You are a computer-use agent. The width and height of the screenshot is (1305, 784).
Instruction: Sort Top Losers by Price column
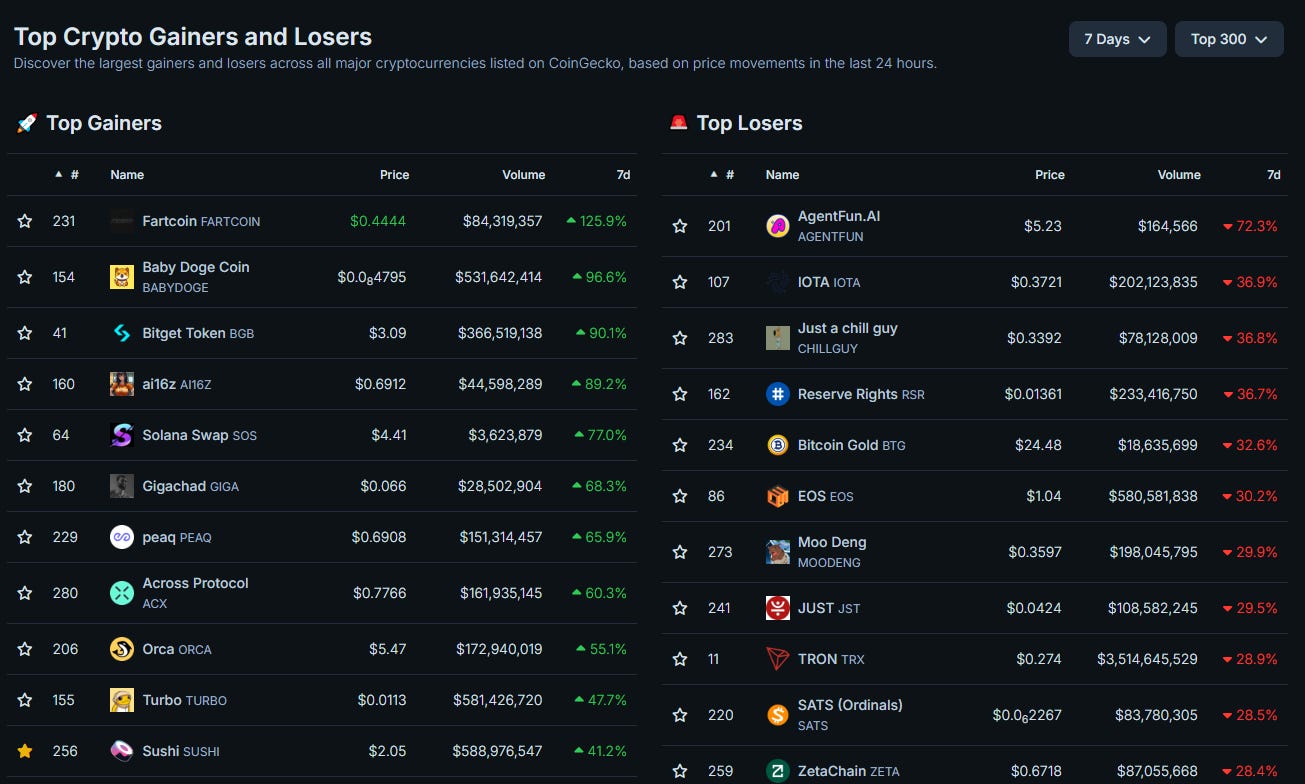[1050, 174]
